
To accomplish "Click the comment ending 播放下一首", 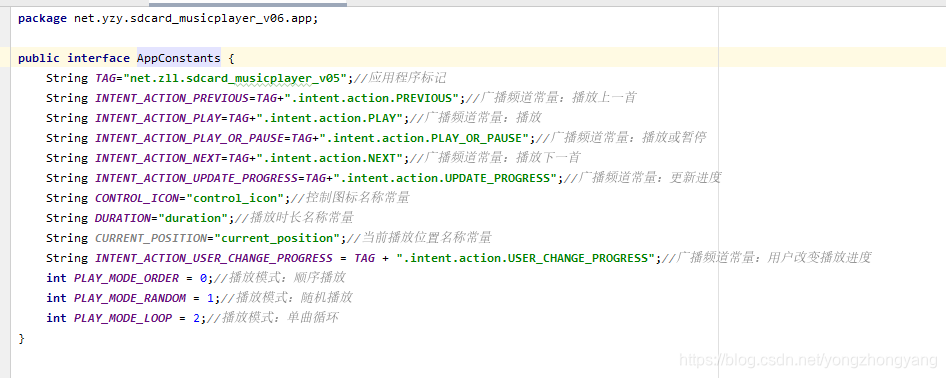I will coord(495,158).
